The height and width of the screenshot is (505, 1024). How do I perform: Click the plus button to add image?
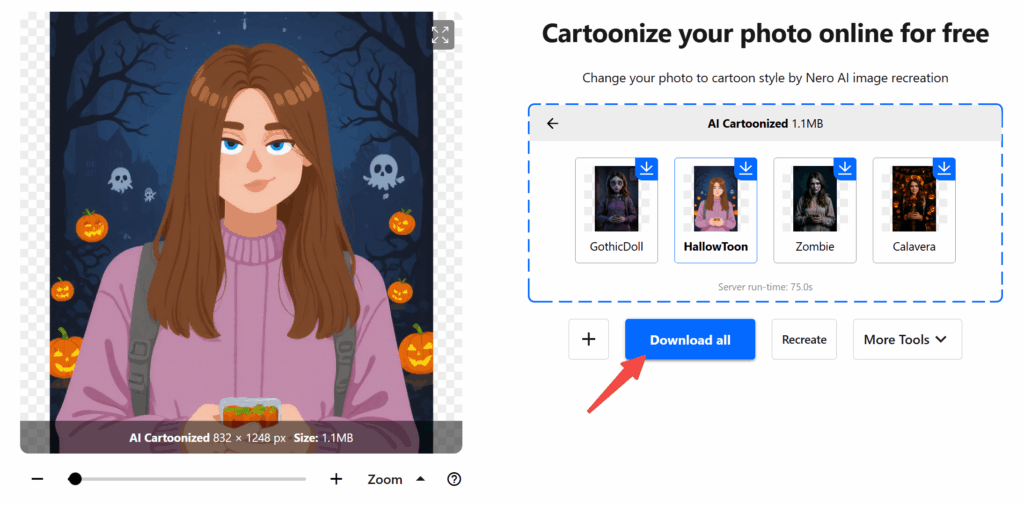[x=588, y=340]
